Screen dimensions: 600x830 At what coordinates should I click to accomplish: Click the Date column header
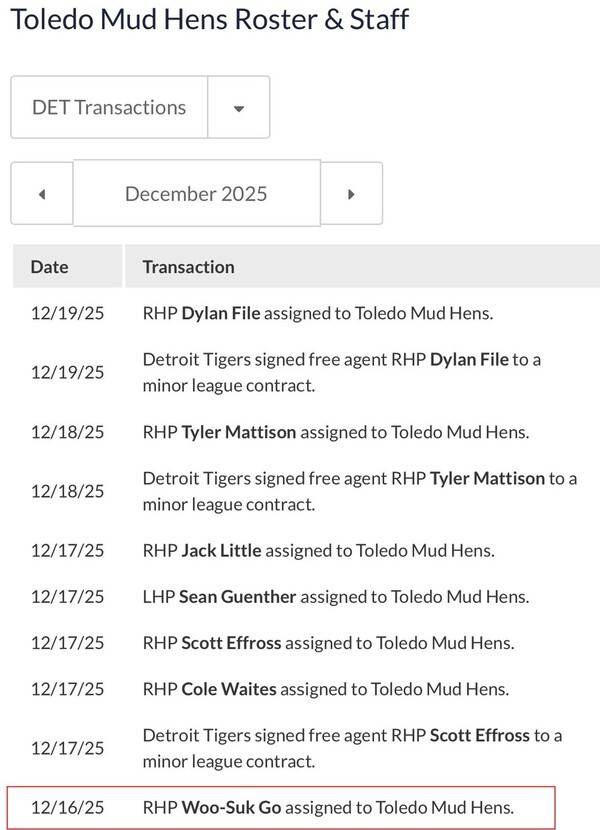[x=50, y=267]
